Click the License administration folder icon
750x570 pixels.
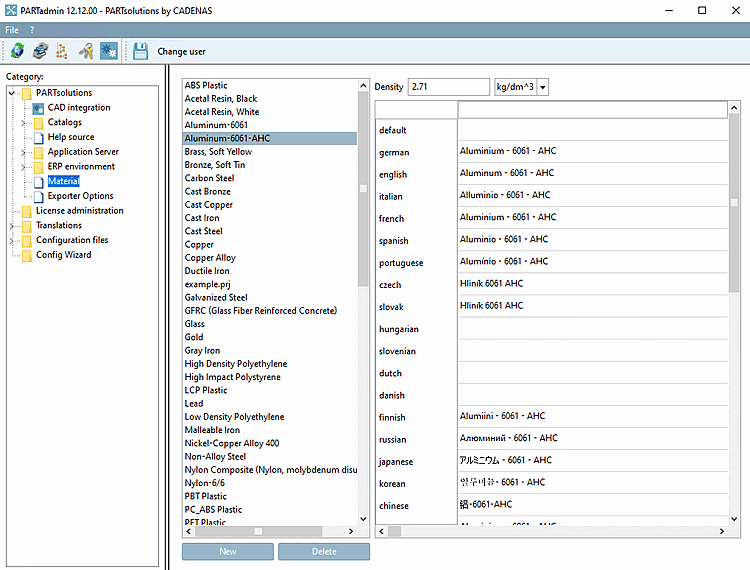[x=27, y=211]
